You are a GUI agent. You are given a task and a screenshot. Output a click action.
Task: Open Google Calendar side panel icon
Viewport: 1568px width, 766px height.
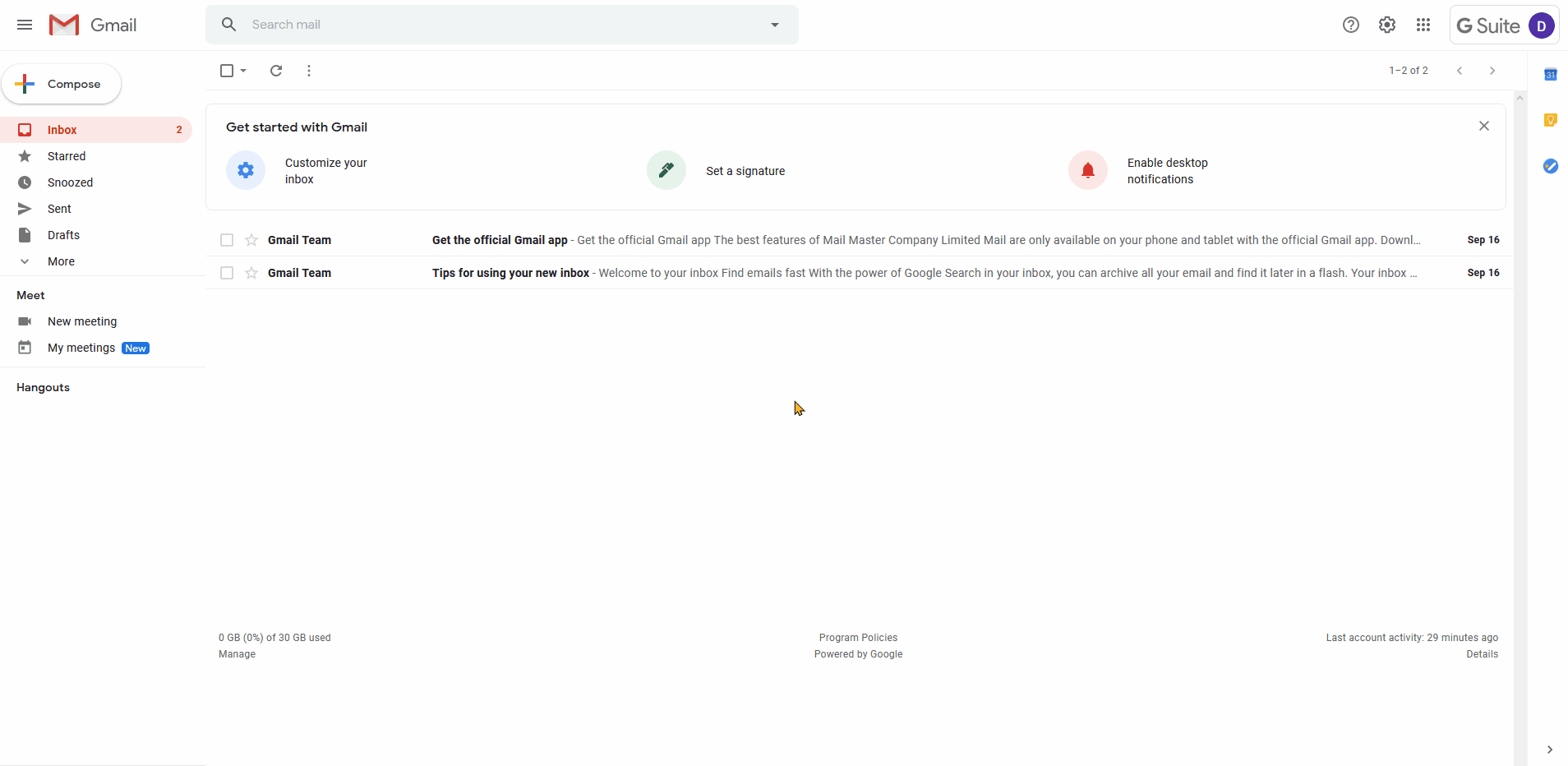1551,75
